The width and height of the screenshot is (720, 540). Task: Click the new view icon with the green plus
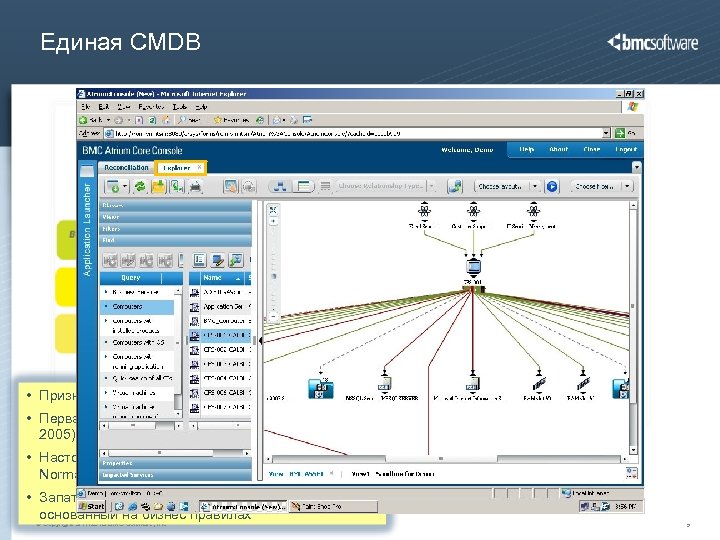click(113, 186)
